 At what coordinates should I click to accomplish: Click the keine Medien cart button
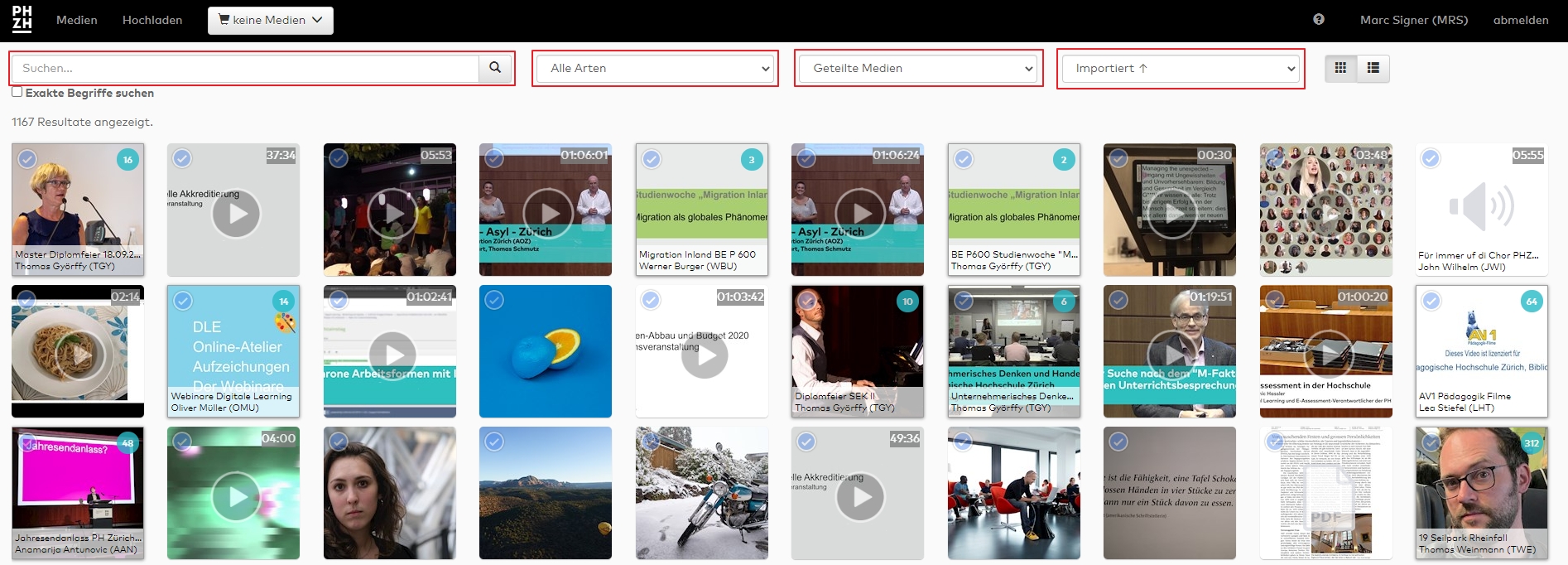(x=270, y=20)
